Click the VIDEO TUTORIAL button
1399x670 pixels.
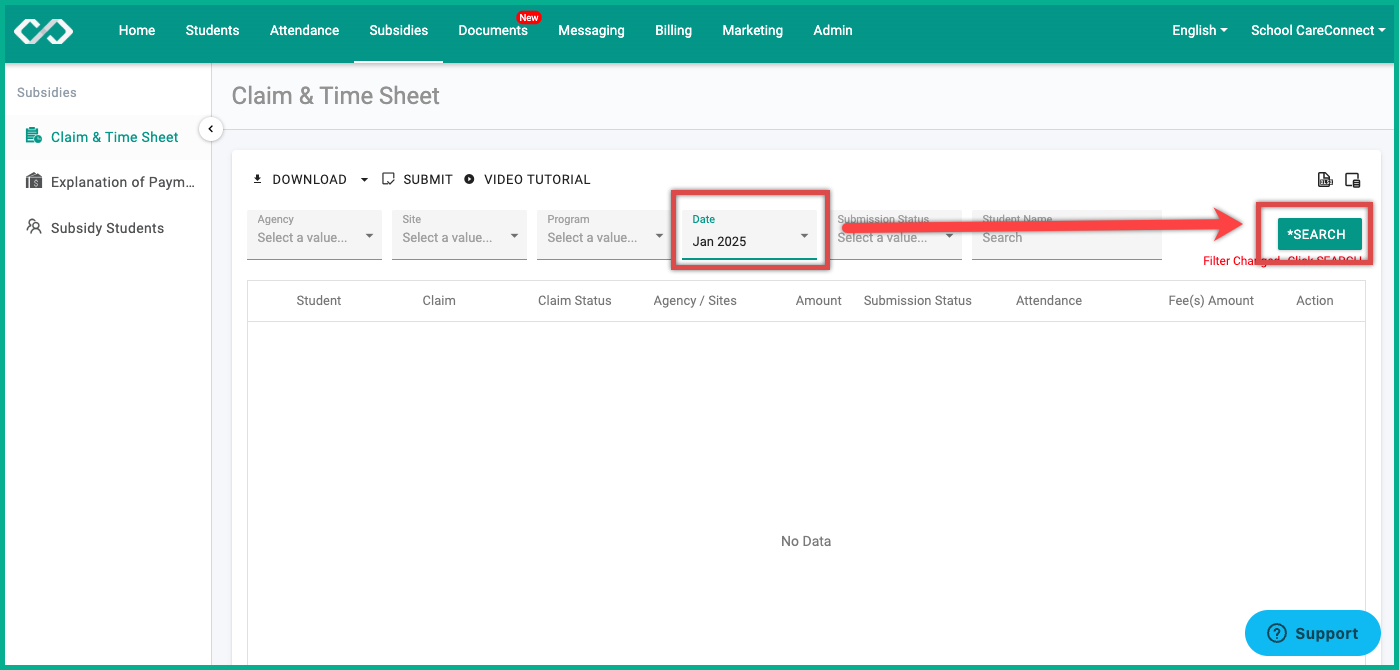[527, 180]
